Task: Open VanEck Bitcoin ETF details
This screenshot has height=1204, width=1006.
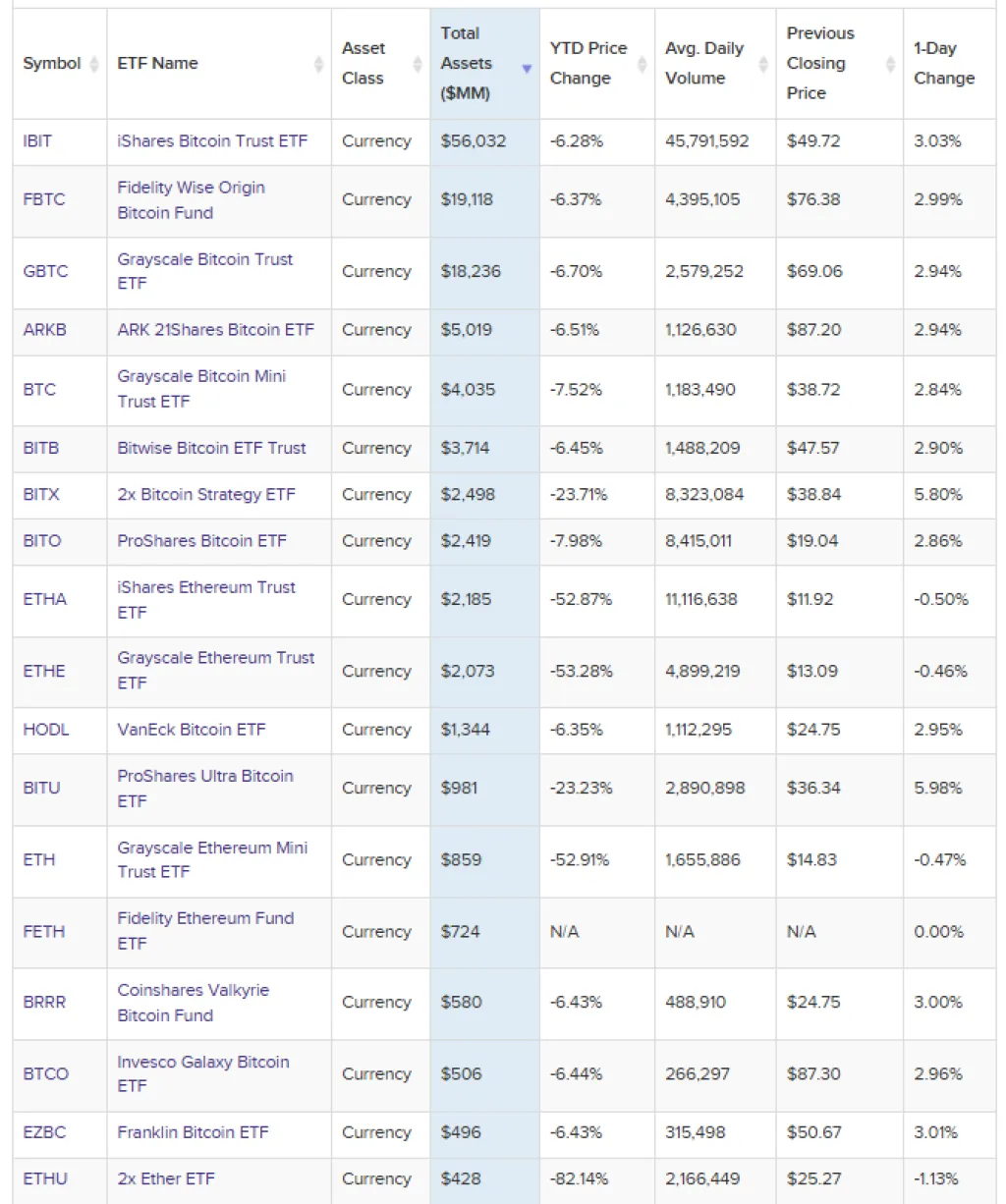Action: [192, 730]
